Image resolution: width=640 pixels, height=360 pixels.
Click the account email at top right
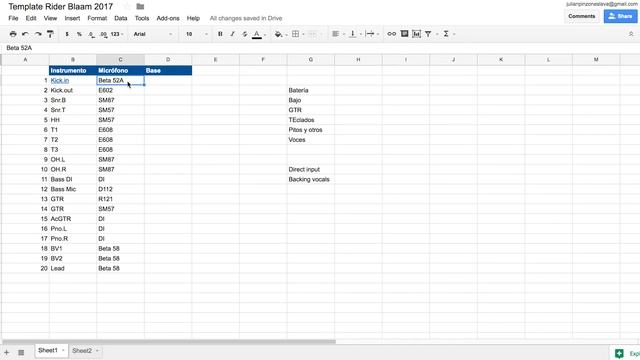(x=602, y=4)
